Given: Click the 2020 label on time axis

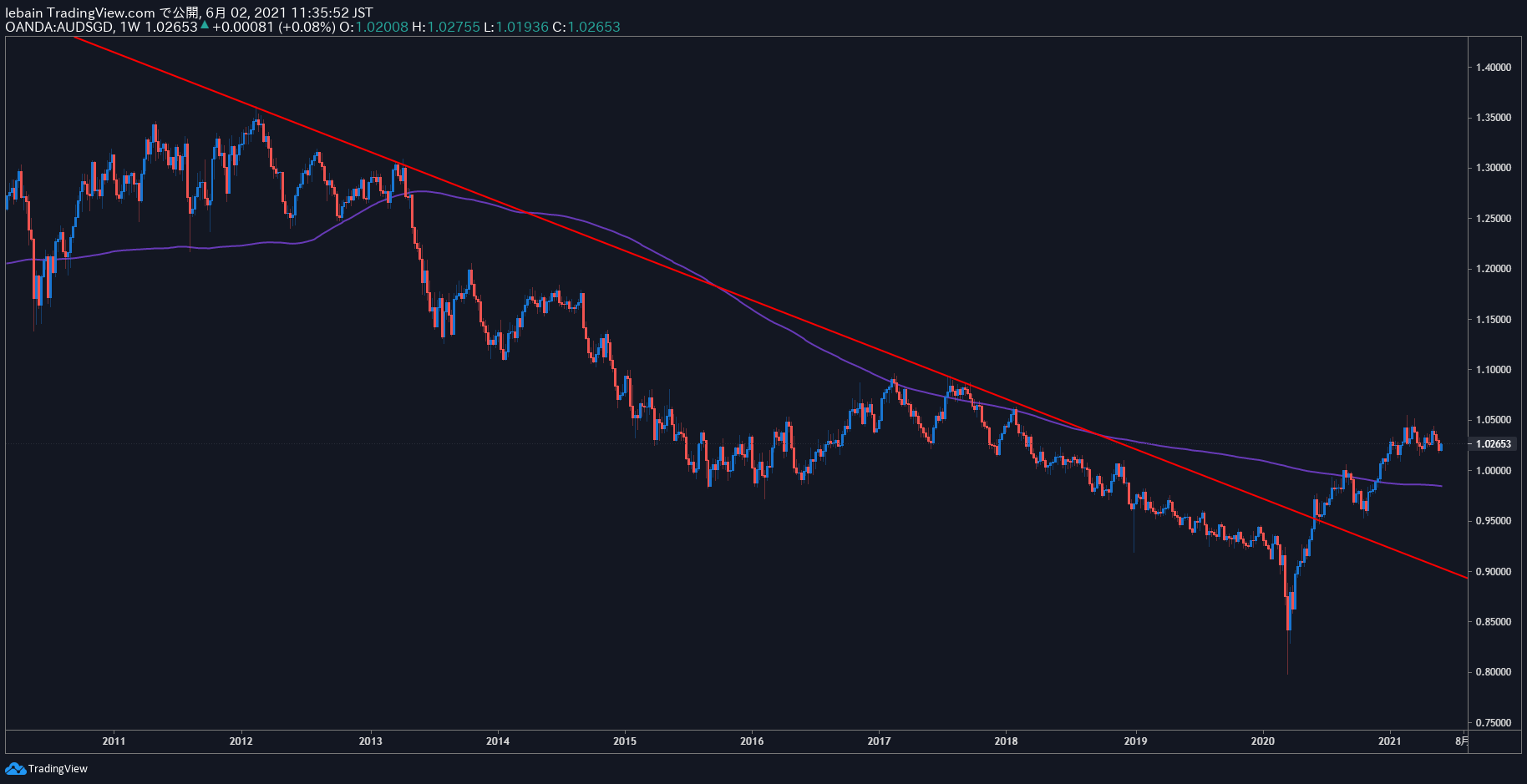Looking at the screenshot, I should [1262, 741].
